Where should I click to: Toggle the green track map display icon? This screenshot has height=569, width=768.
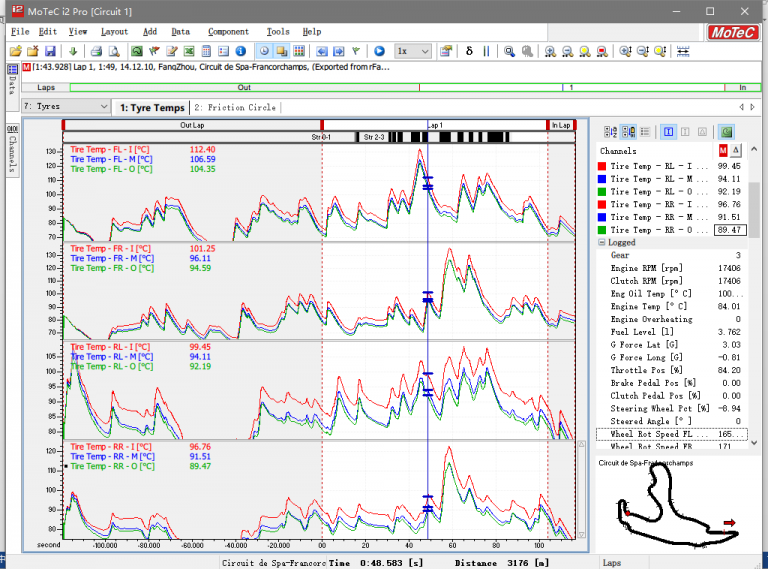pos(726,132)
